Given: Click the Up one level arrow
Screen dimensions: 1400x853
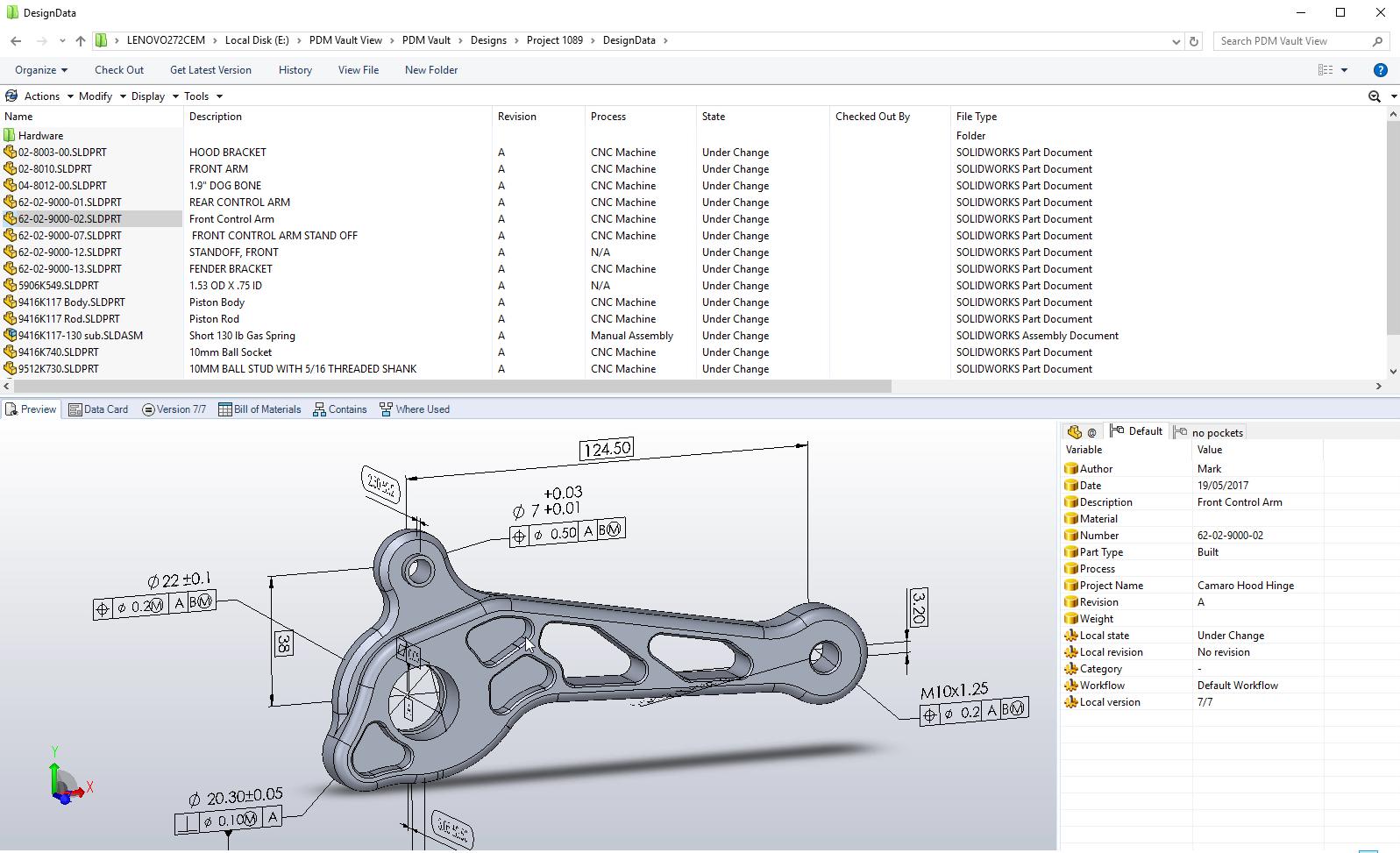Looking at the screenshot, I should point(81,41).
